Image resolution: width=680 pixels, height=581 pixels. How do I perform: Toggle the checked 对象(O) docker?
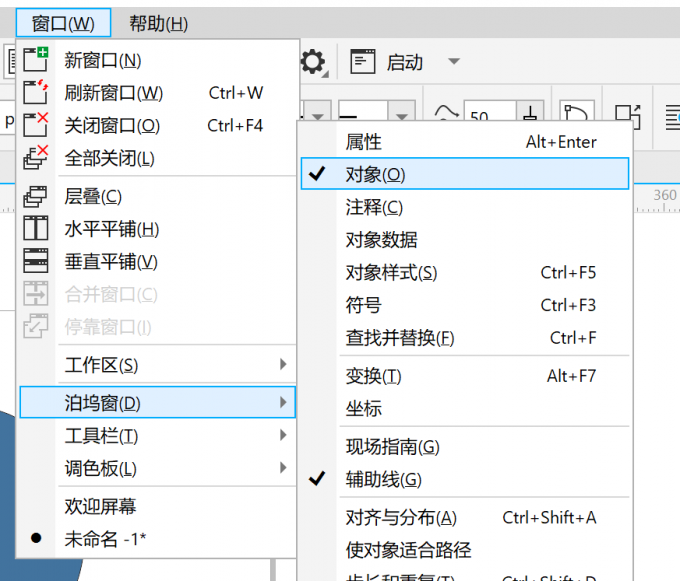tap(465, 174)
